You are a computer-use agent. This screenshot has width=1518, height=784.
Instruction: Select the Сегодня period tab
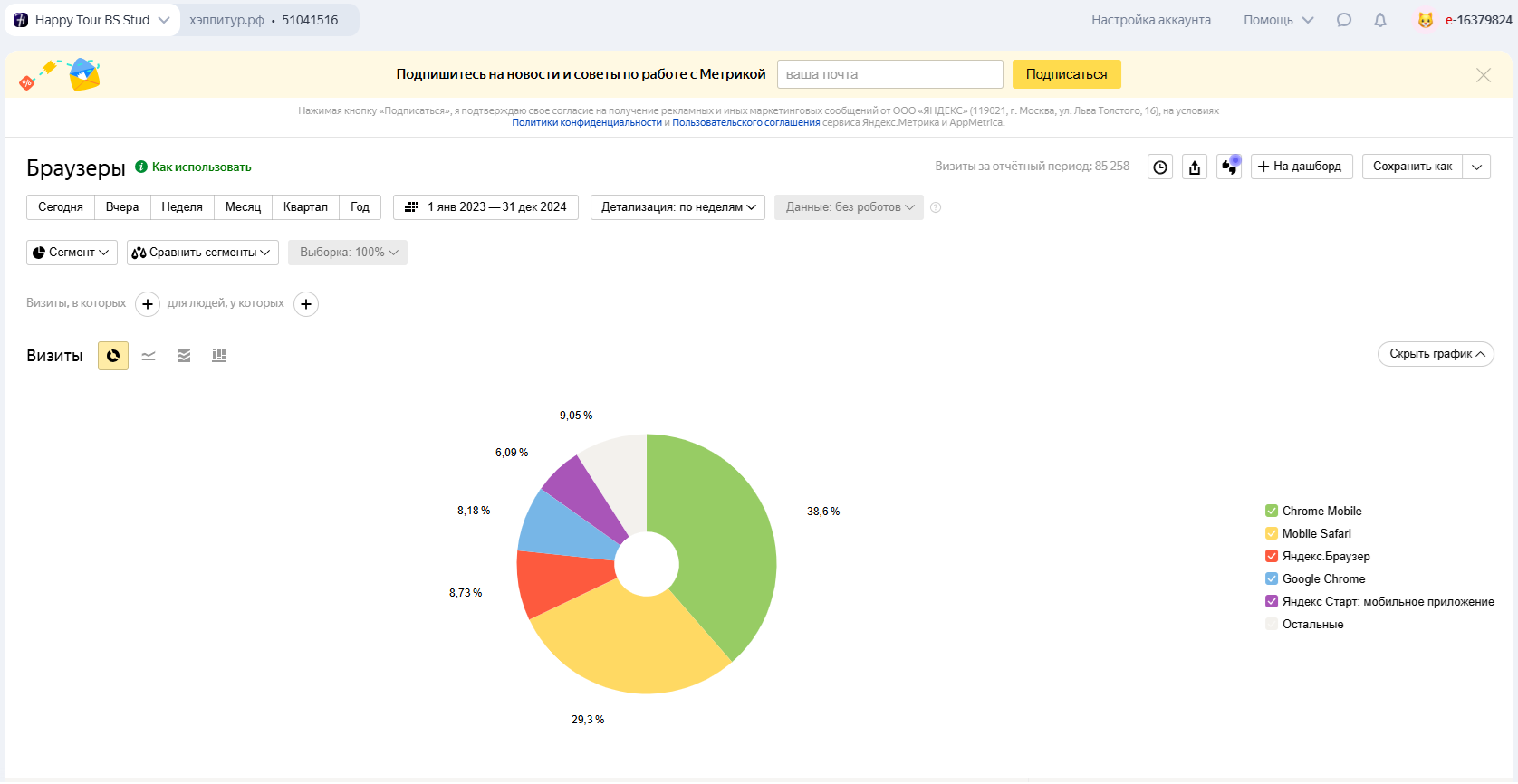(61, 207)
